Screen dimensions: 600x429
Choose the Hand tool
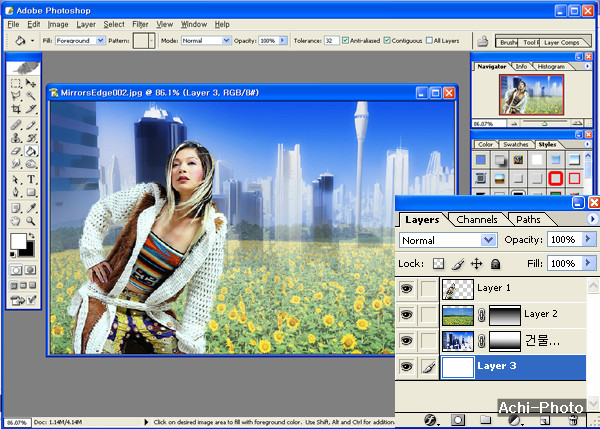(x=17, y=220)
